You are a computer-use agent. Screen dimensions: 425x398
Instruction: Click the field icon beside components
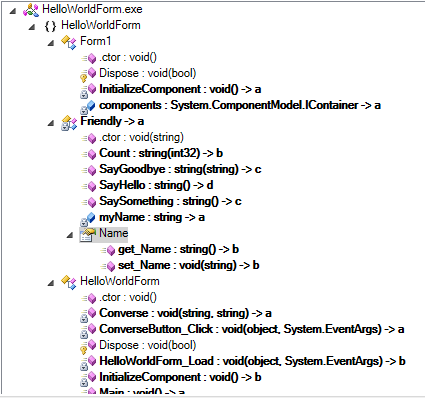[88, 107]
